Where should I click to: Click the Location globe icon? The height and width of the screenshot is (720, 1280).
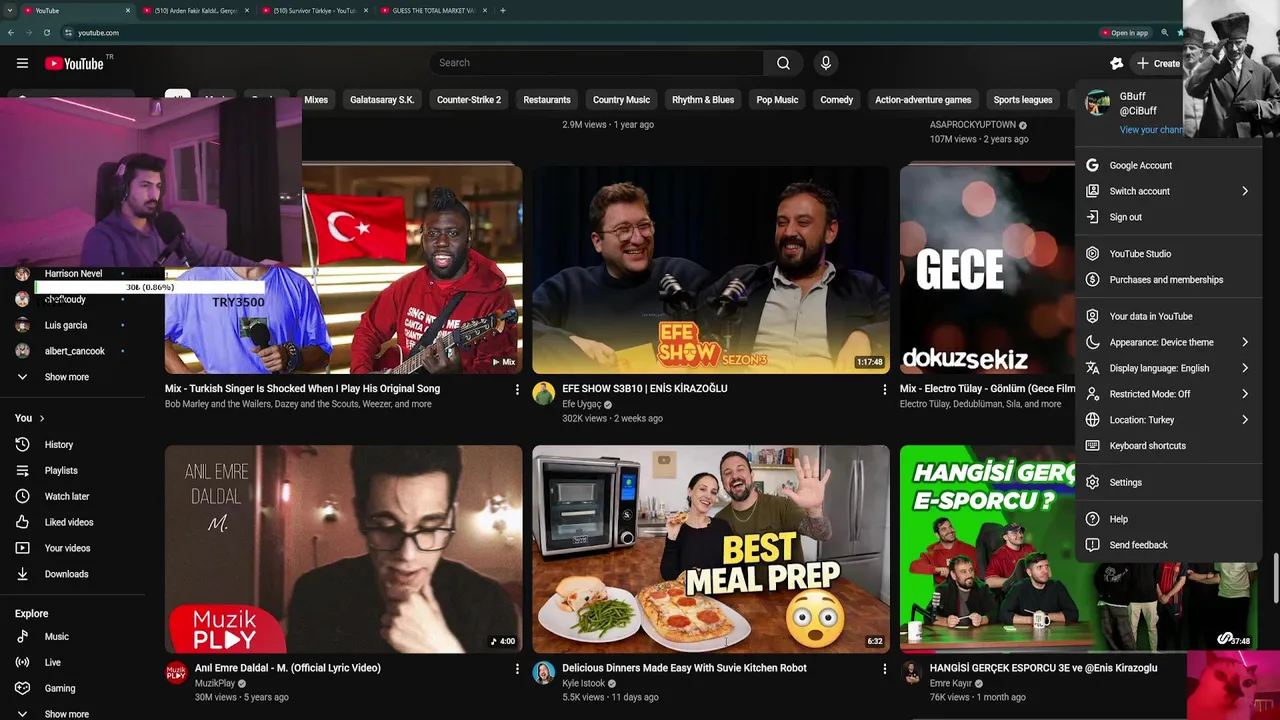coord(1092,420)
